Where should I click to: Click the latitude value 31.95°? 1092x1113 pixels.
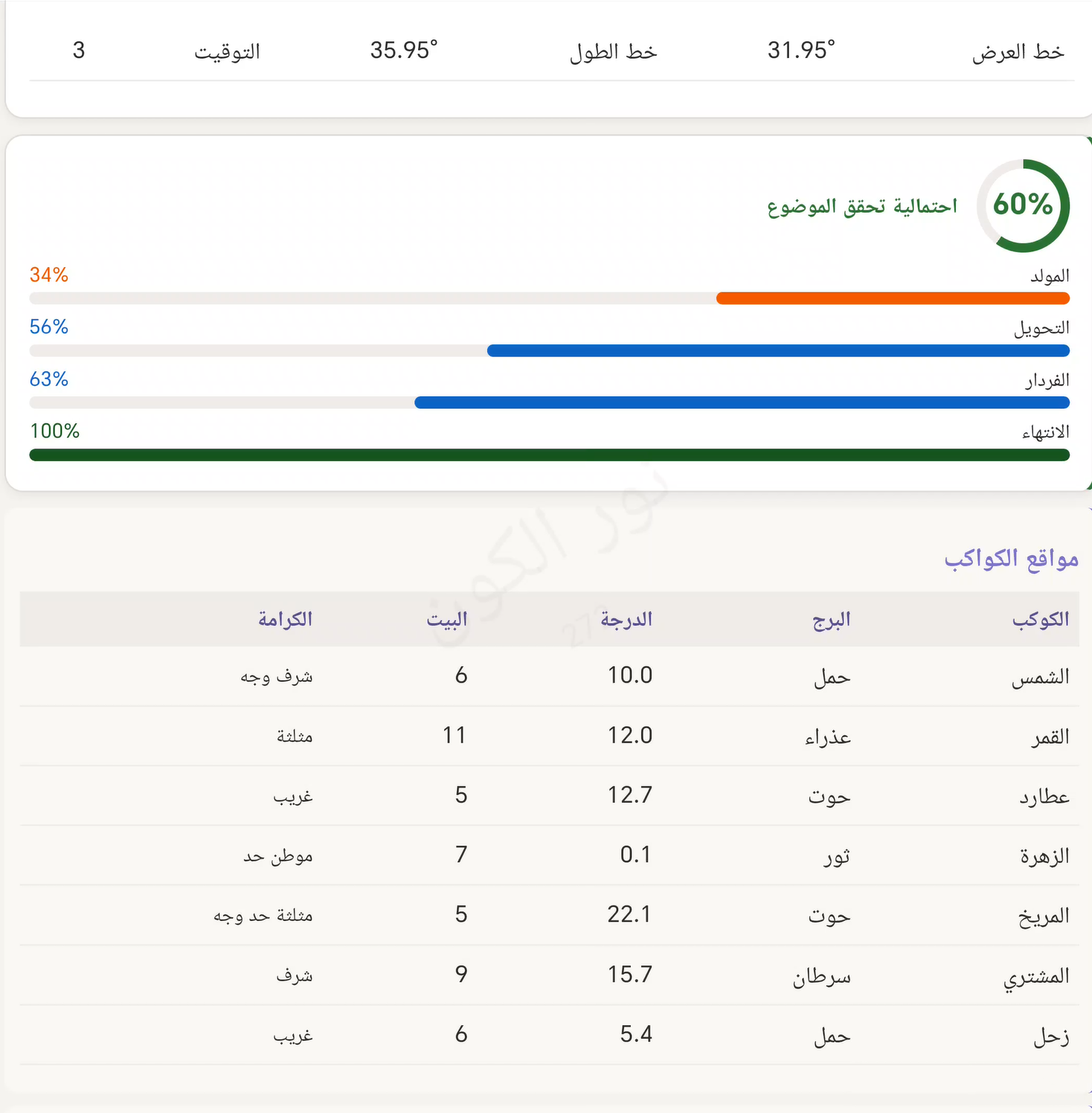tap(801, 51)
